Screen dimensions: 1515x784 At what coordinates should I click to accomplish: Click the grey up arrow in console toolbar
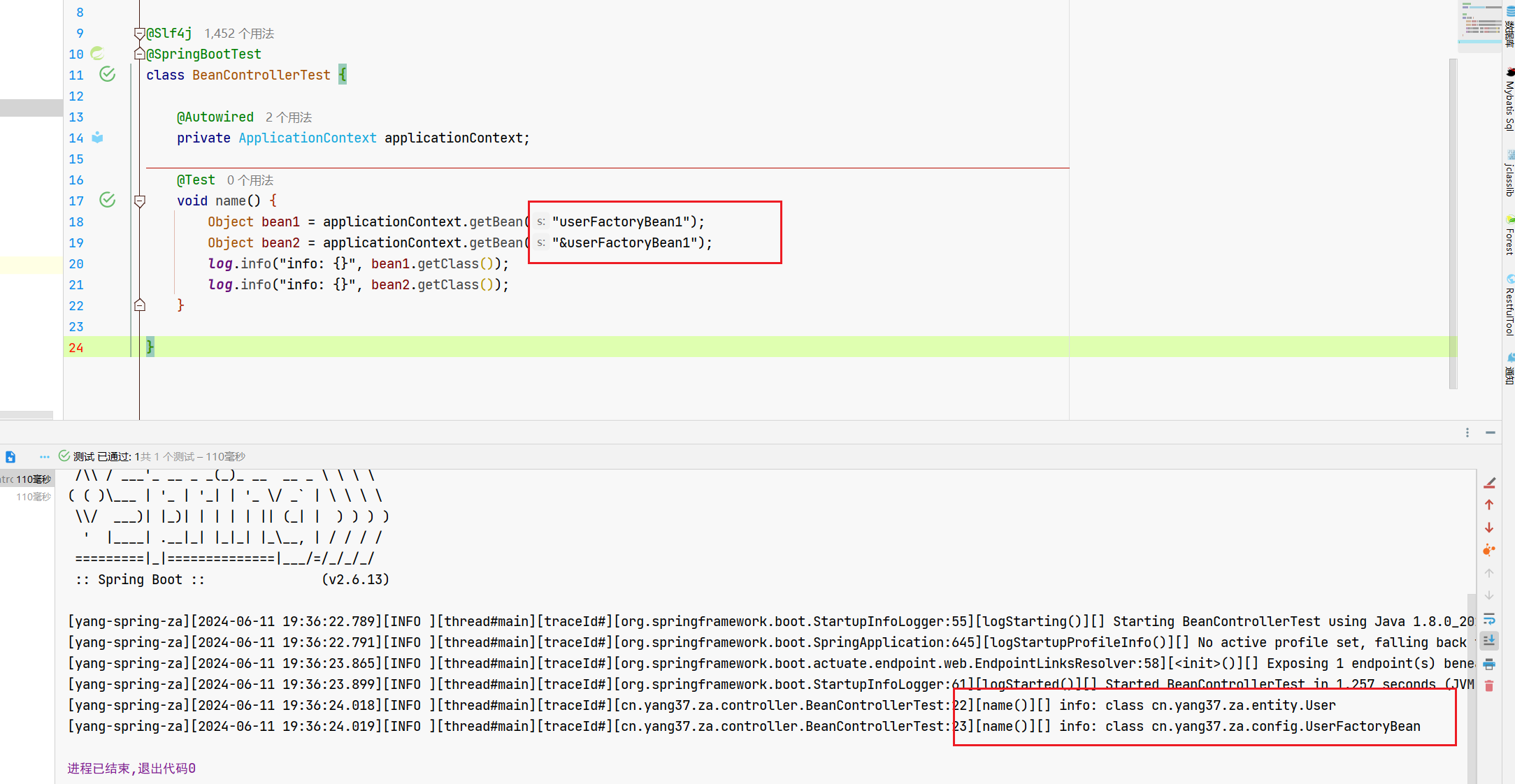[x=1489, y=573]
